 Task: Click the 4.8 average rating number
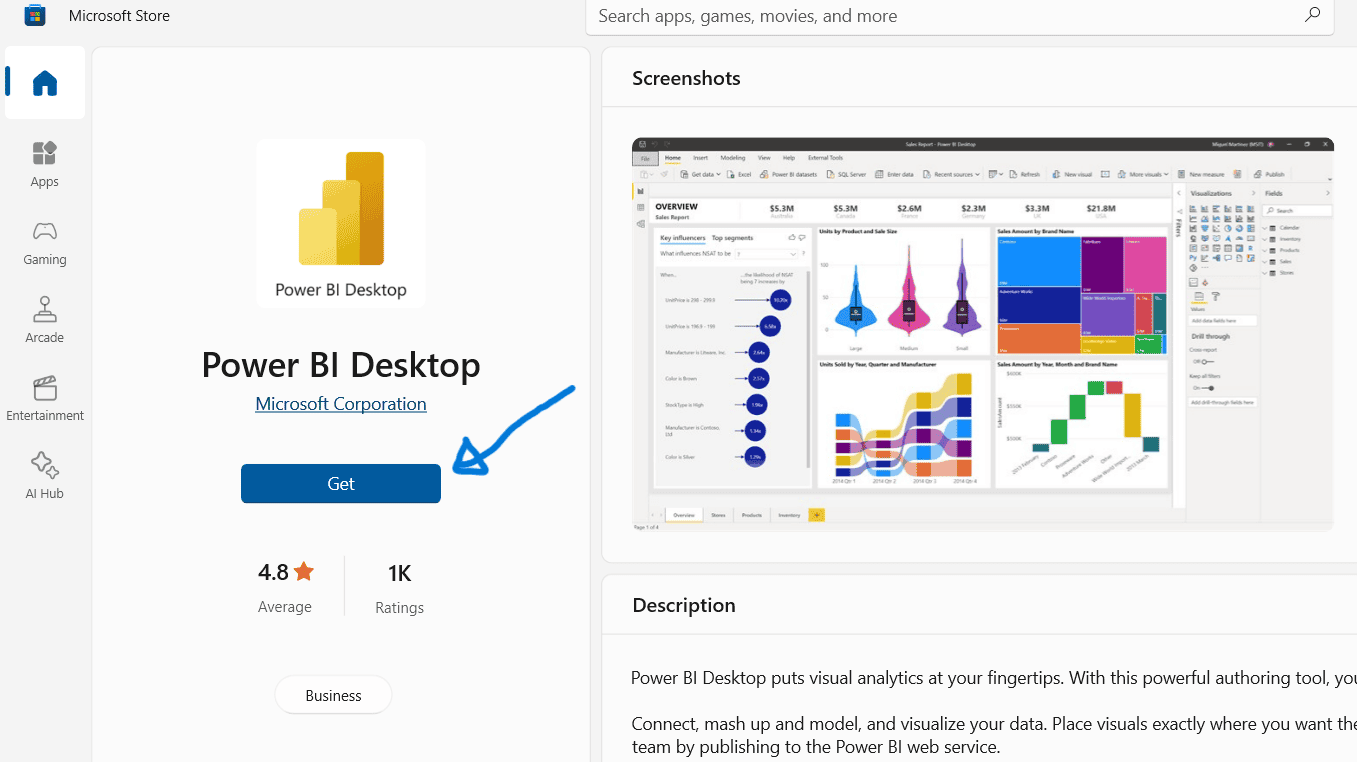pos(273,572)
